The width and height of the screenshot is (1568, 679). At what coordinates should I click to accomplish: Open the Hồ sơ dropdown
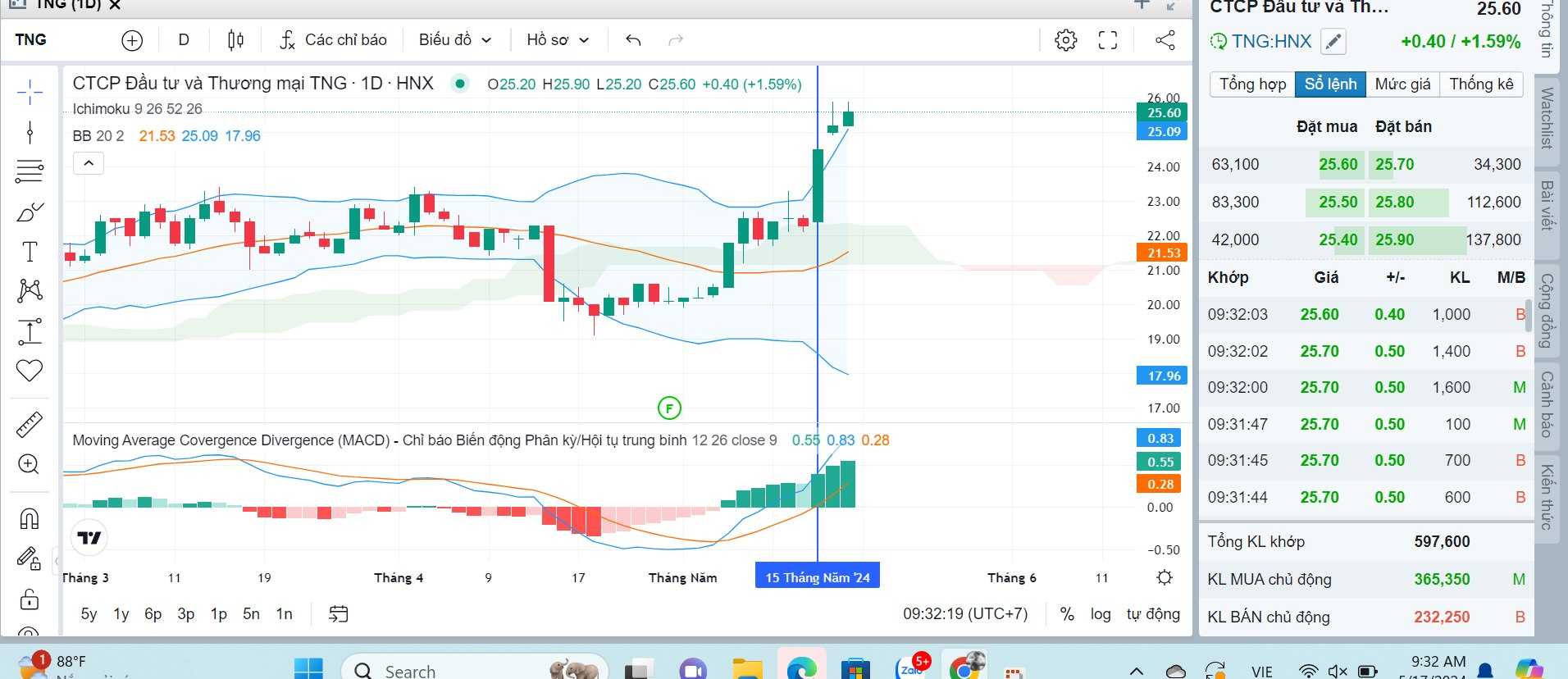pos(558,40)
